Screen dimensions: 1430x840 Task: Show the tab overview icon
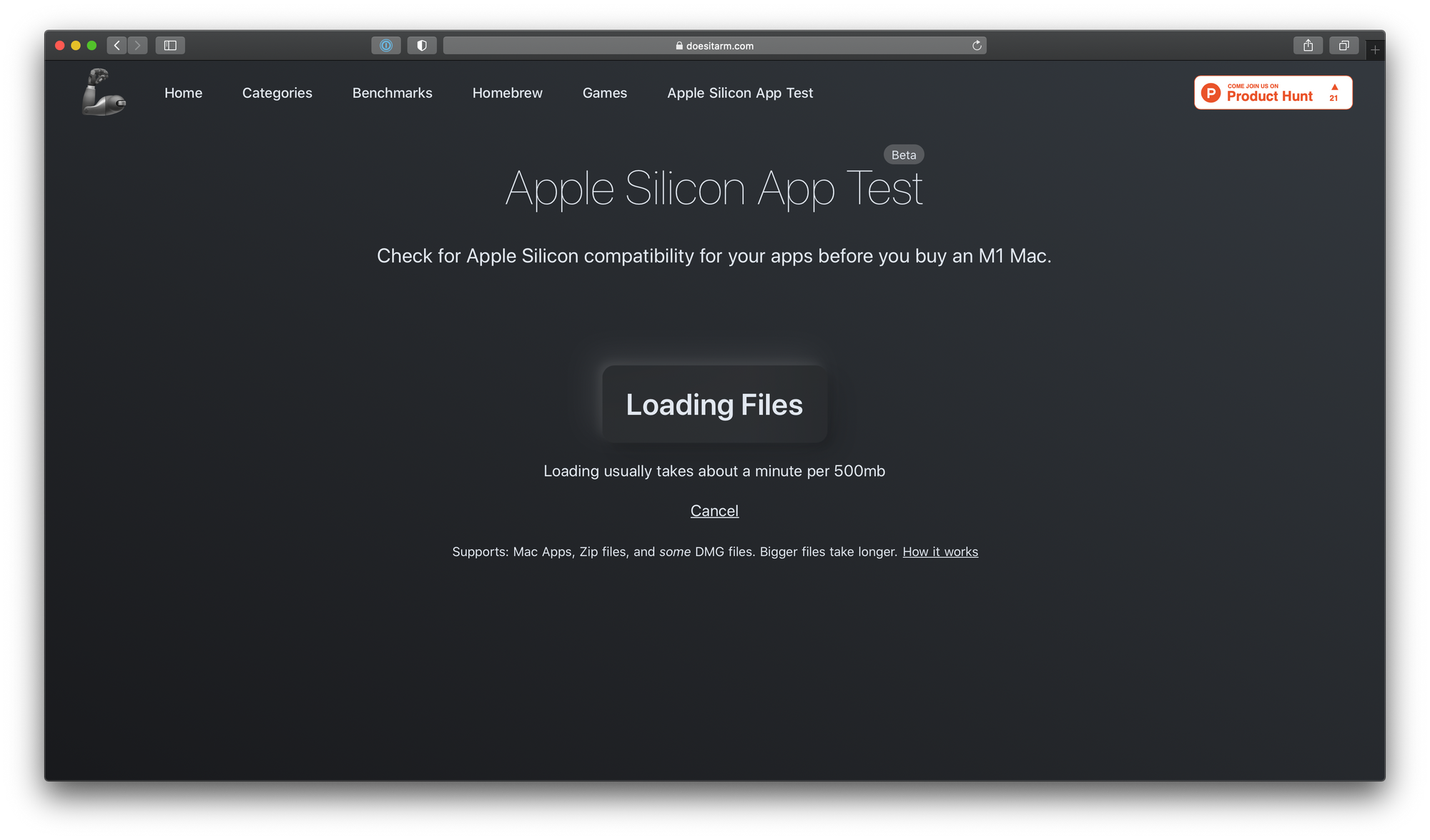pos(1343,45)
